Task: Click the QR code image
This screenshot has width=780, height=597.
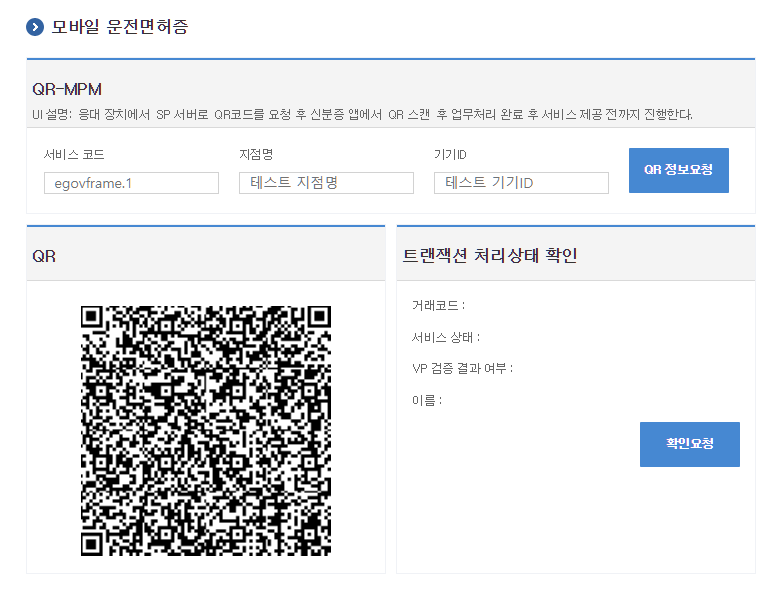Action: 205,430
